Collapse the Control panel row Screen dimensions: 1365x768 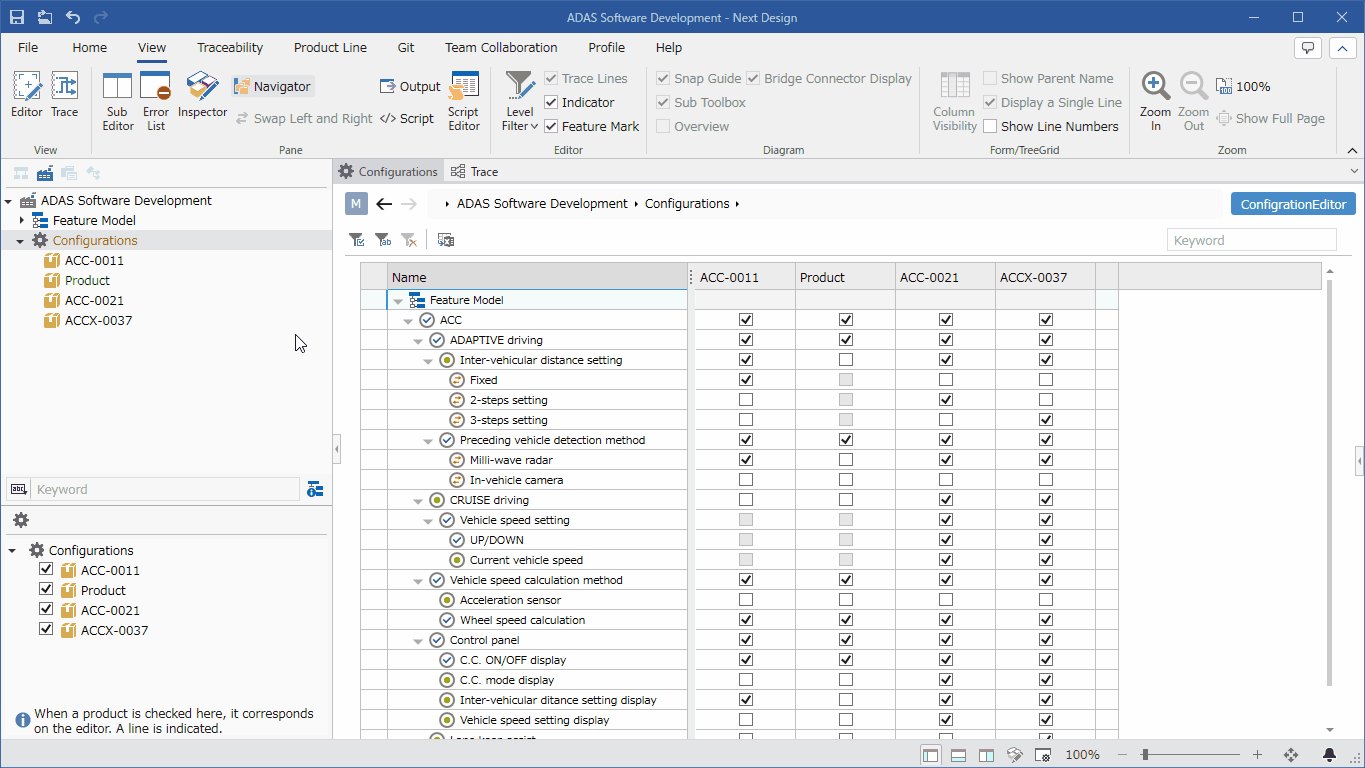point(418,641)
